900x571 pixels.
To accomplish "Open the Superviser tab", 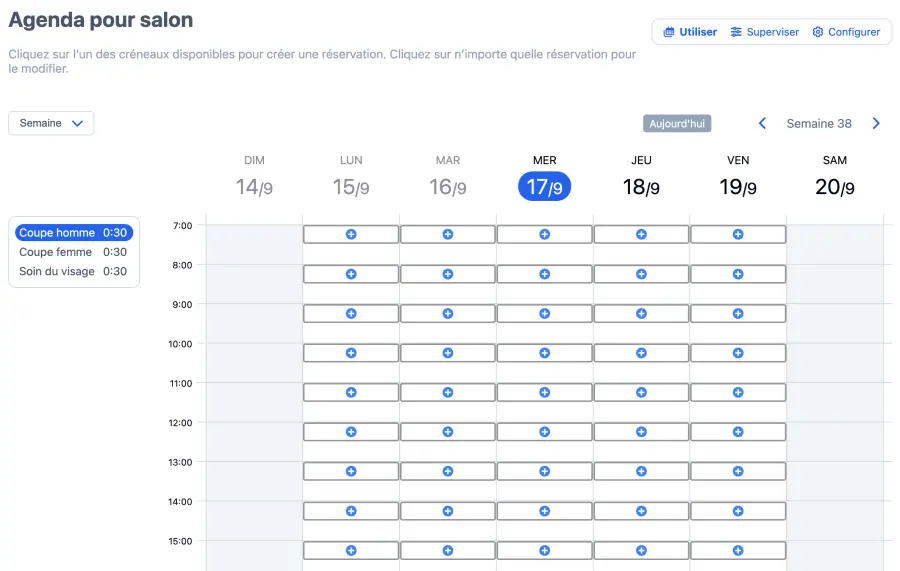I will [x=765, y=32].
